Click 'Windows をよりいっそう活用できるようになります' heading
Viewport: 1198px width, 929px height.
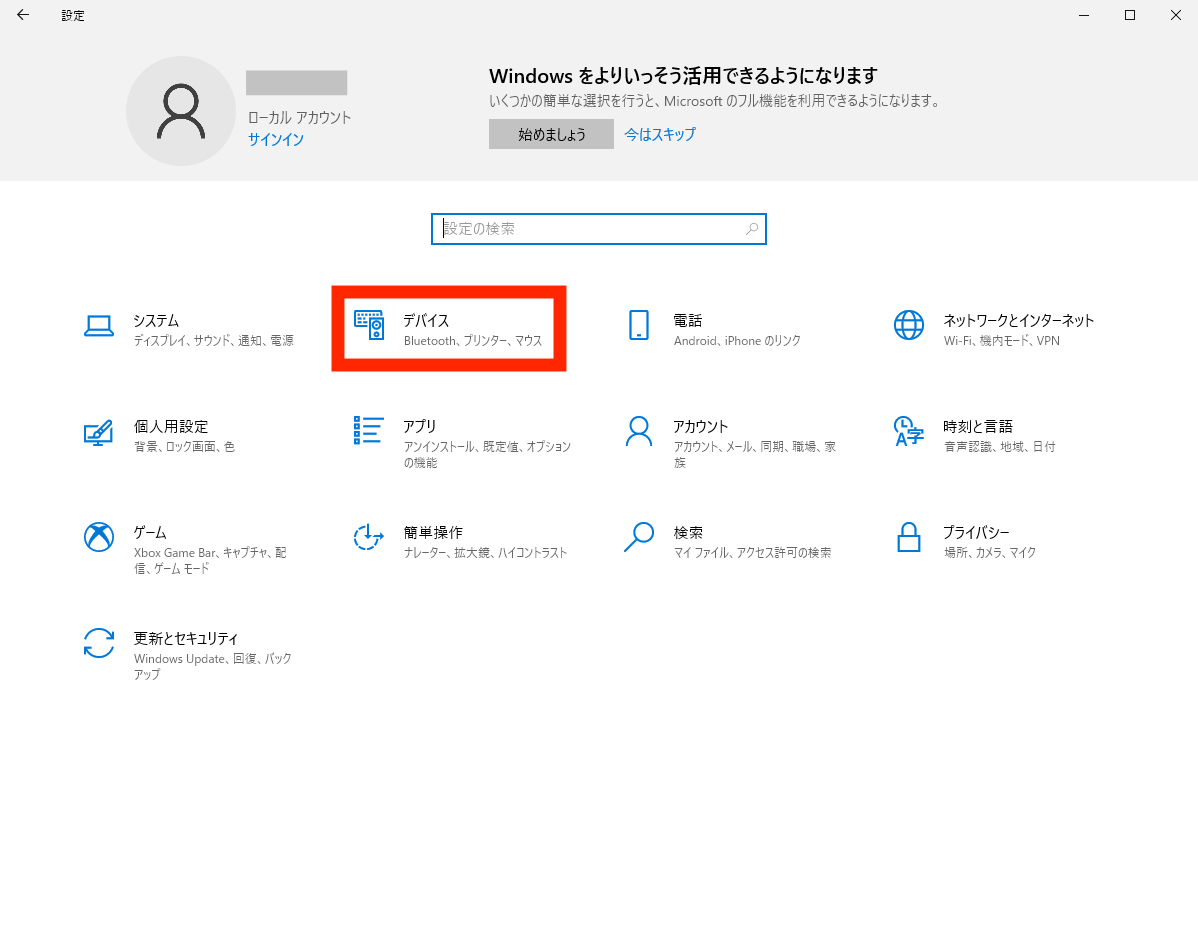coord(683,76)
